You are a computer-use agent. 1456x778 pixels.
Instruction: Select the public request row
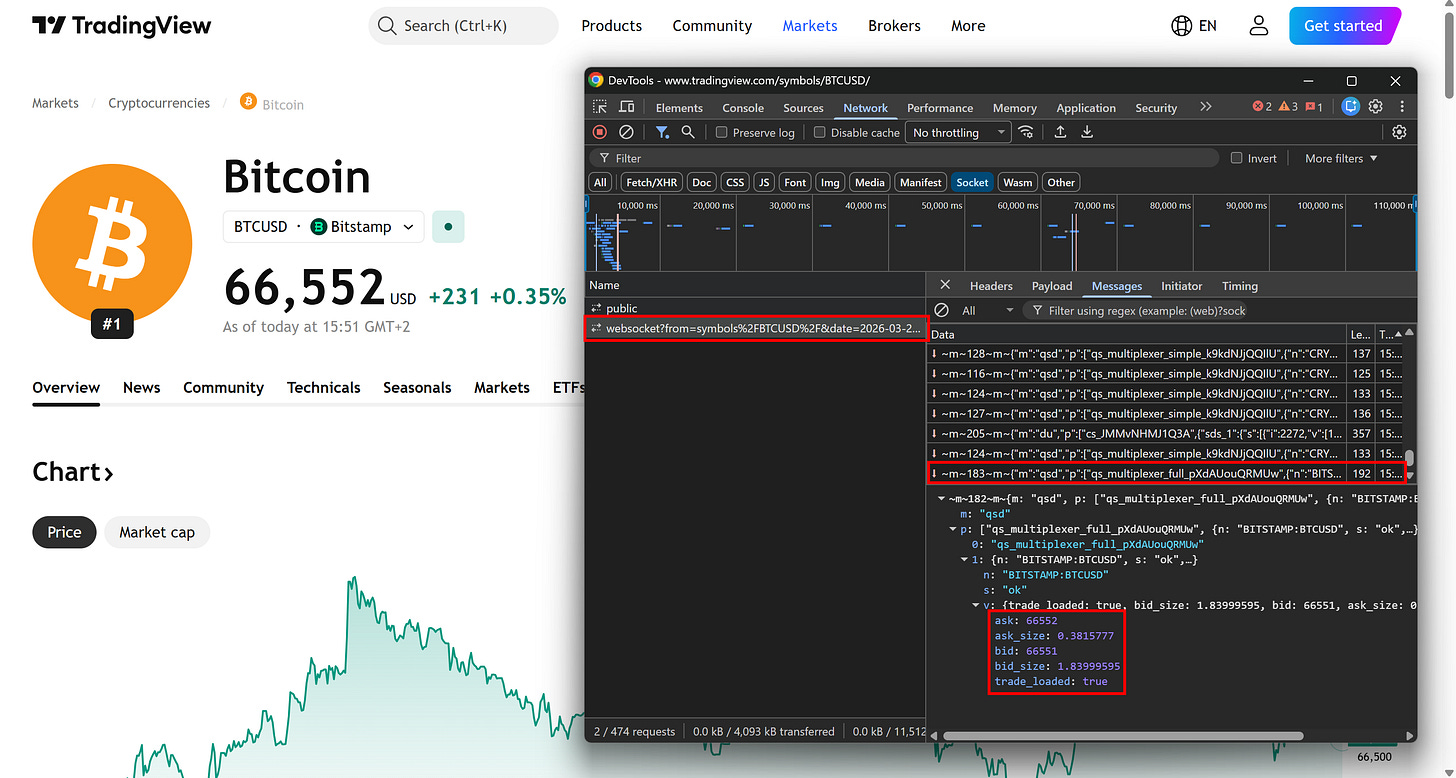pos(755,308)
